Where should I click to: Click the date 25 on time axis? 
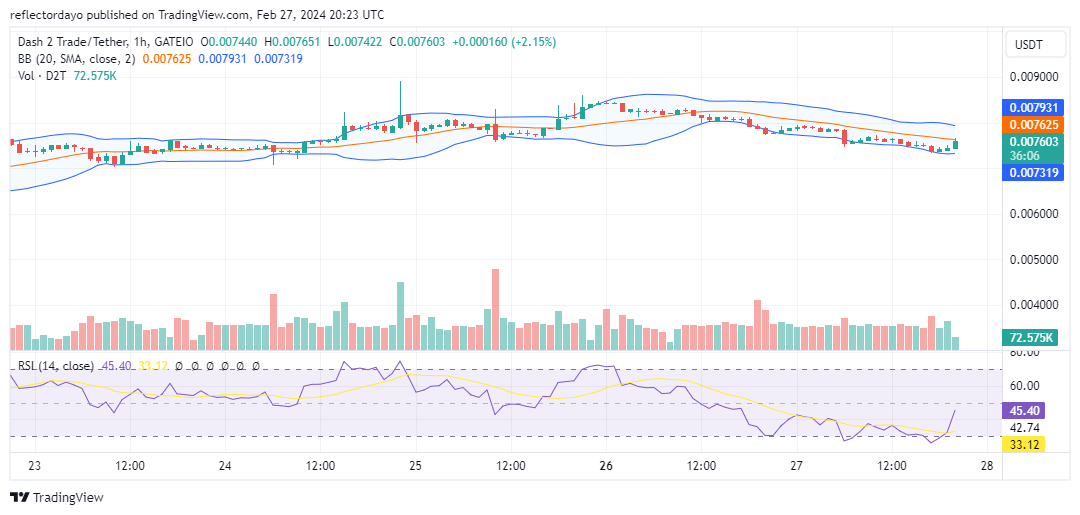(415, 466)
